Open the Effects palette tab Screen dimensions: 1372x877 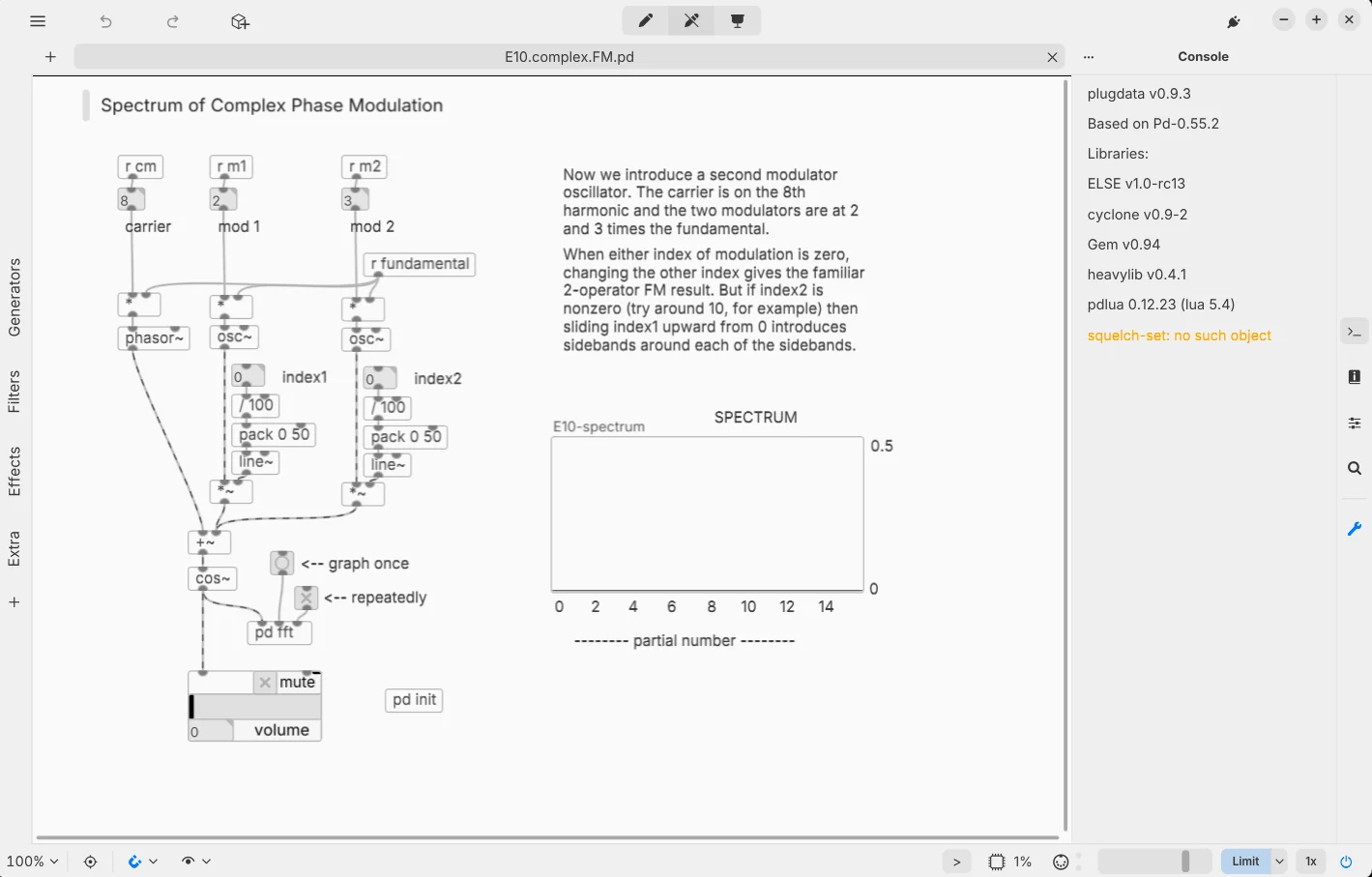coord(15,471)
